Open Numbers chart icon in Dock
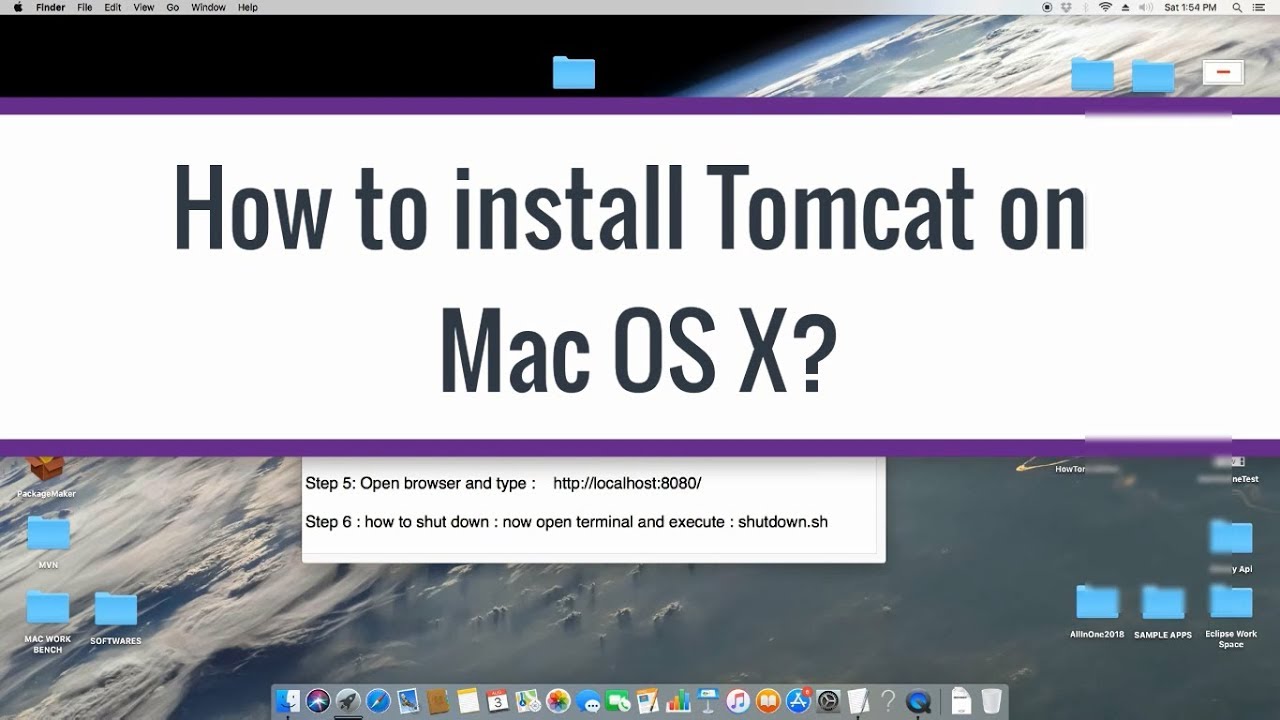The width and height of the screenshot is (1280, 720). pyautogui.click(x=679, y=701)
